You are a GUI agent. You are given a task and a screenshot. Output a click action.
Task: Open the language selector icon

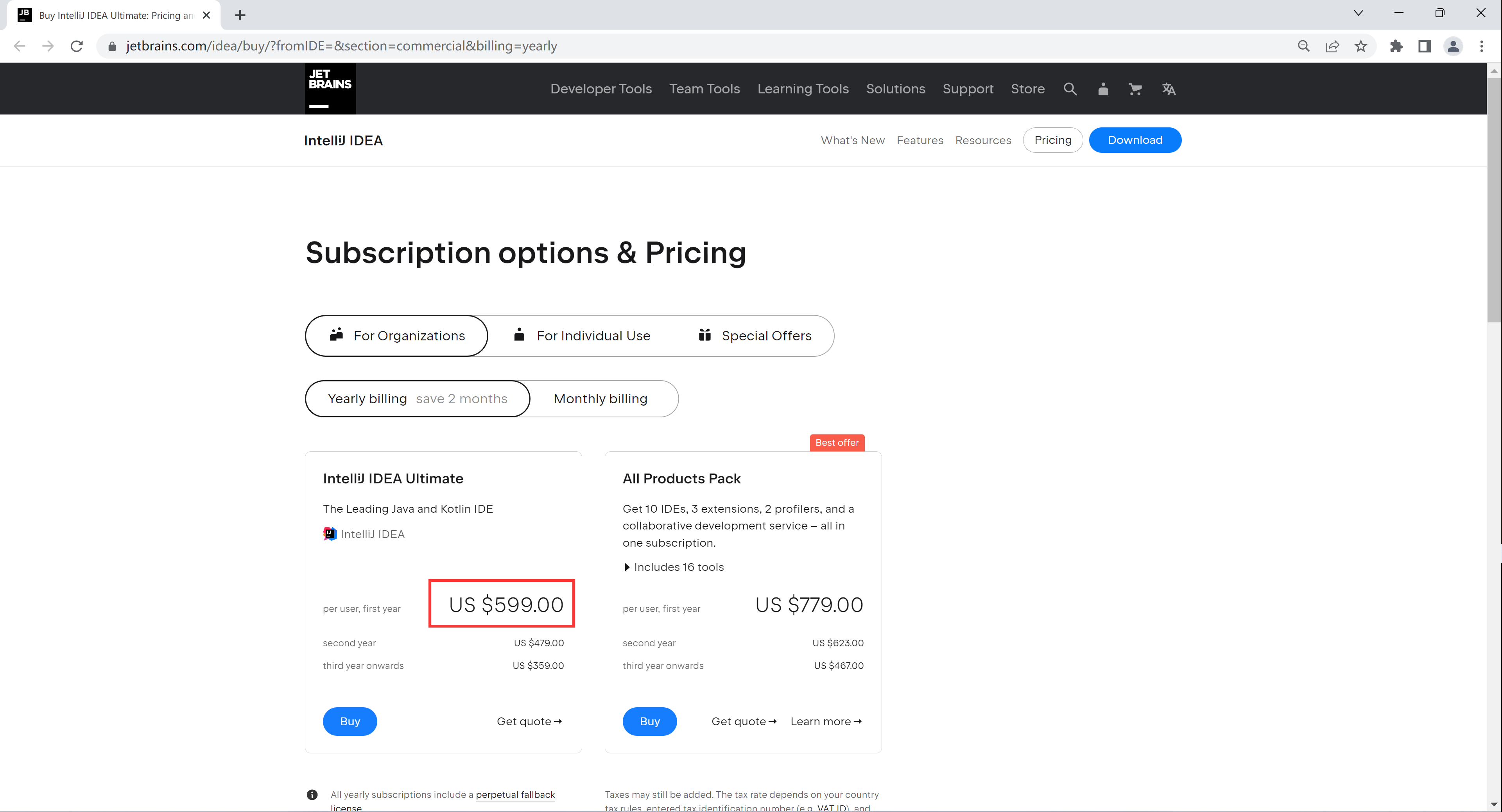click(1169, 89)
